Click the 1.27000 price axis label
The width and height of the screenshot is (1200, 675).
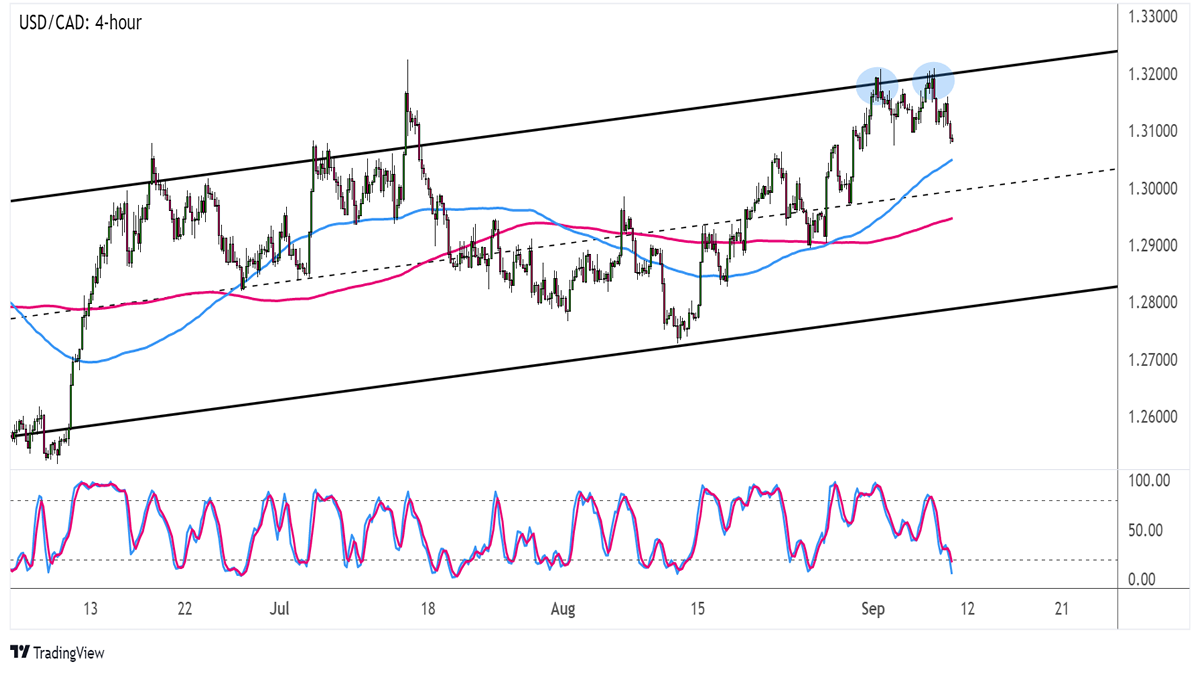[1154, 359]
